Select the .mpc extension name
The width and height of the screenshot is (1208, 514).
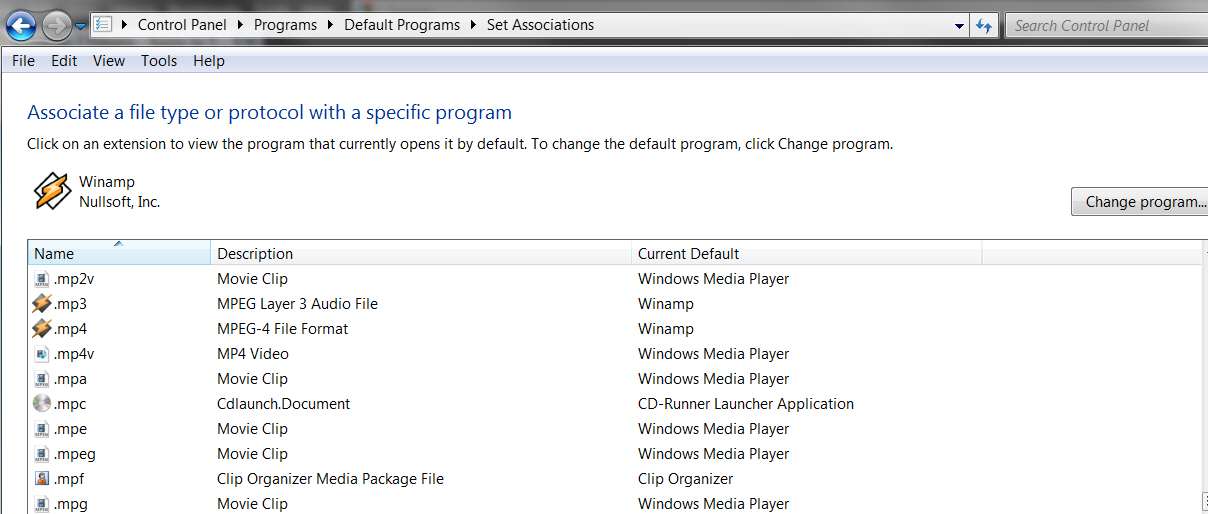point(70,404)
